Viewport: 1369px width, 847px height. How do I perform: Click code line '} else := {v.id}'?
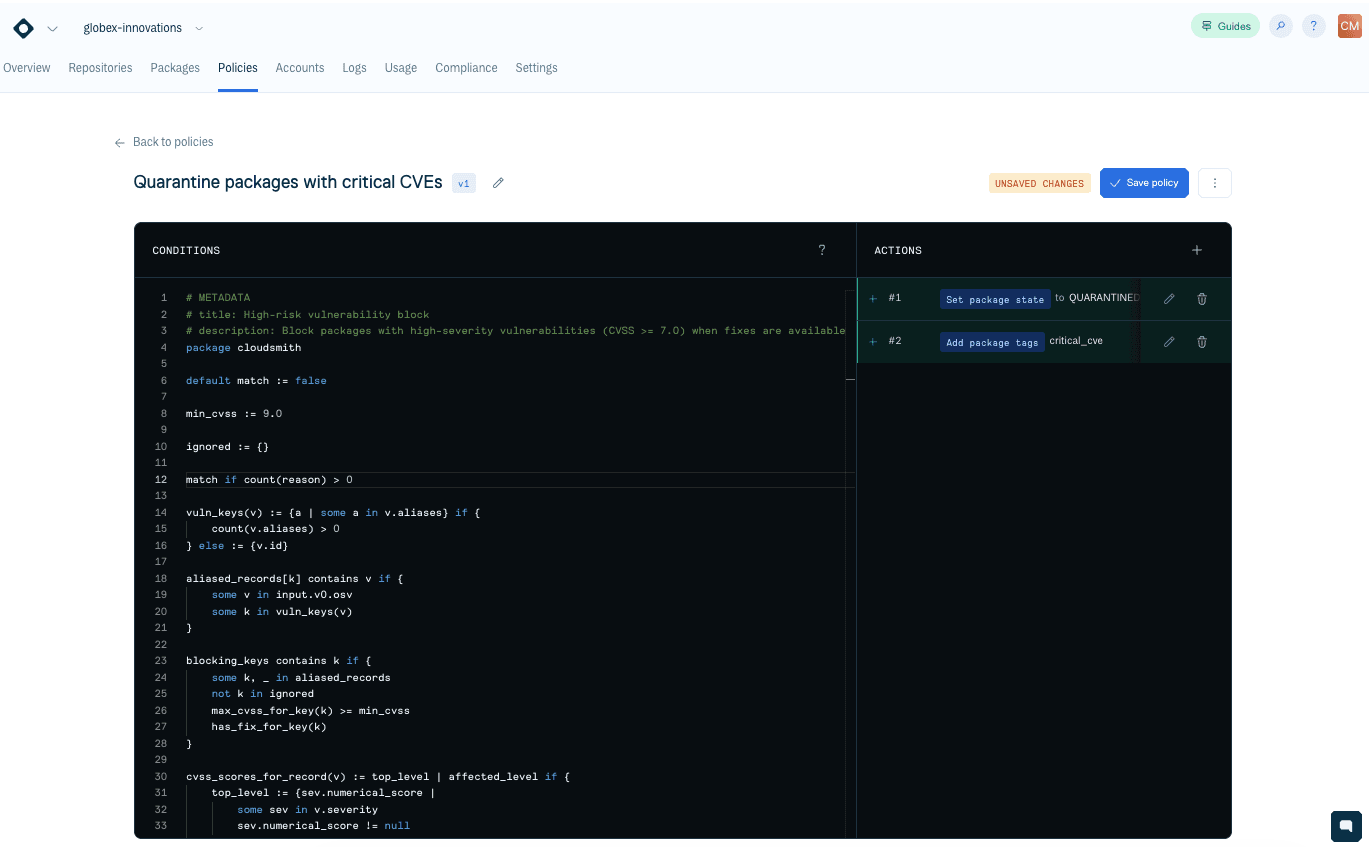tap(237, 546)
